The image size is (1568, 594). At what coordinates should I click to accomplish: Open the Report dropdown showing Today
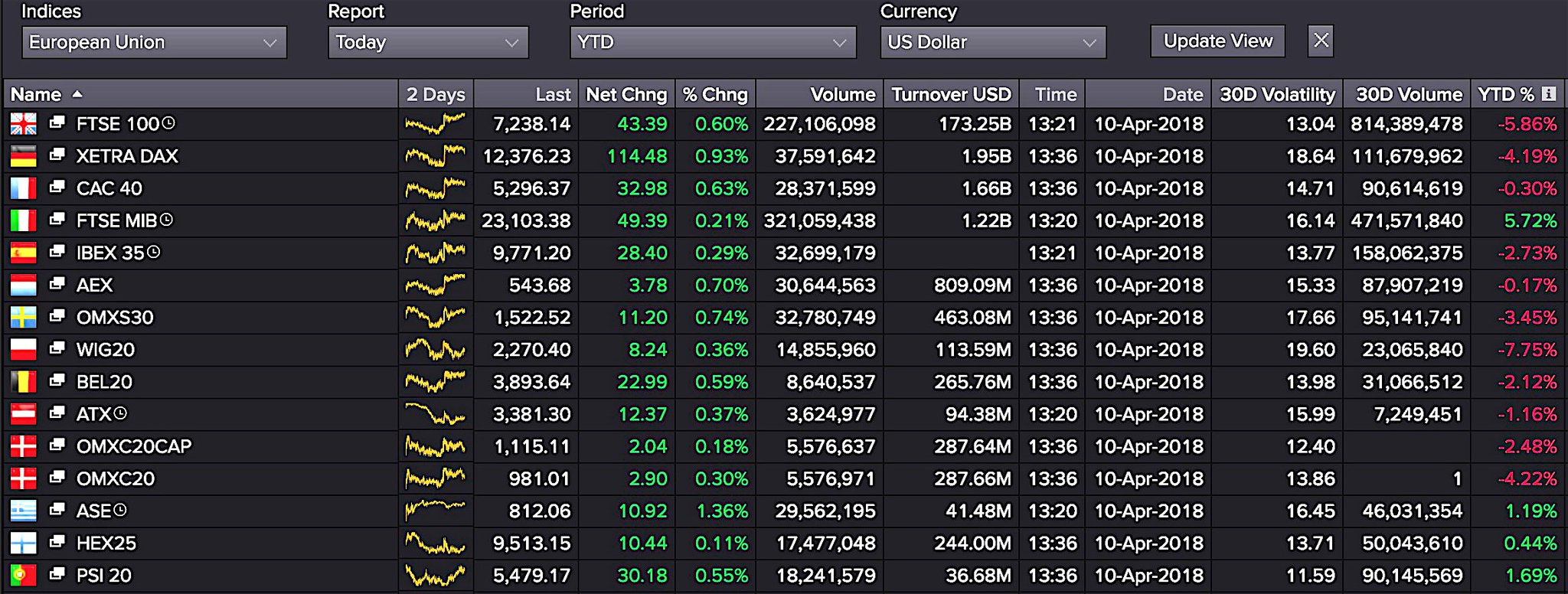(x=428, y=42)
